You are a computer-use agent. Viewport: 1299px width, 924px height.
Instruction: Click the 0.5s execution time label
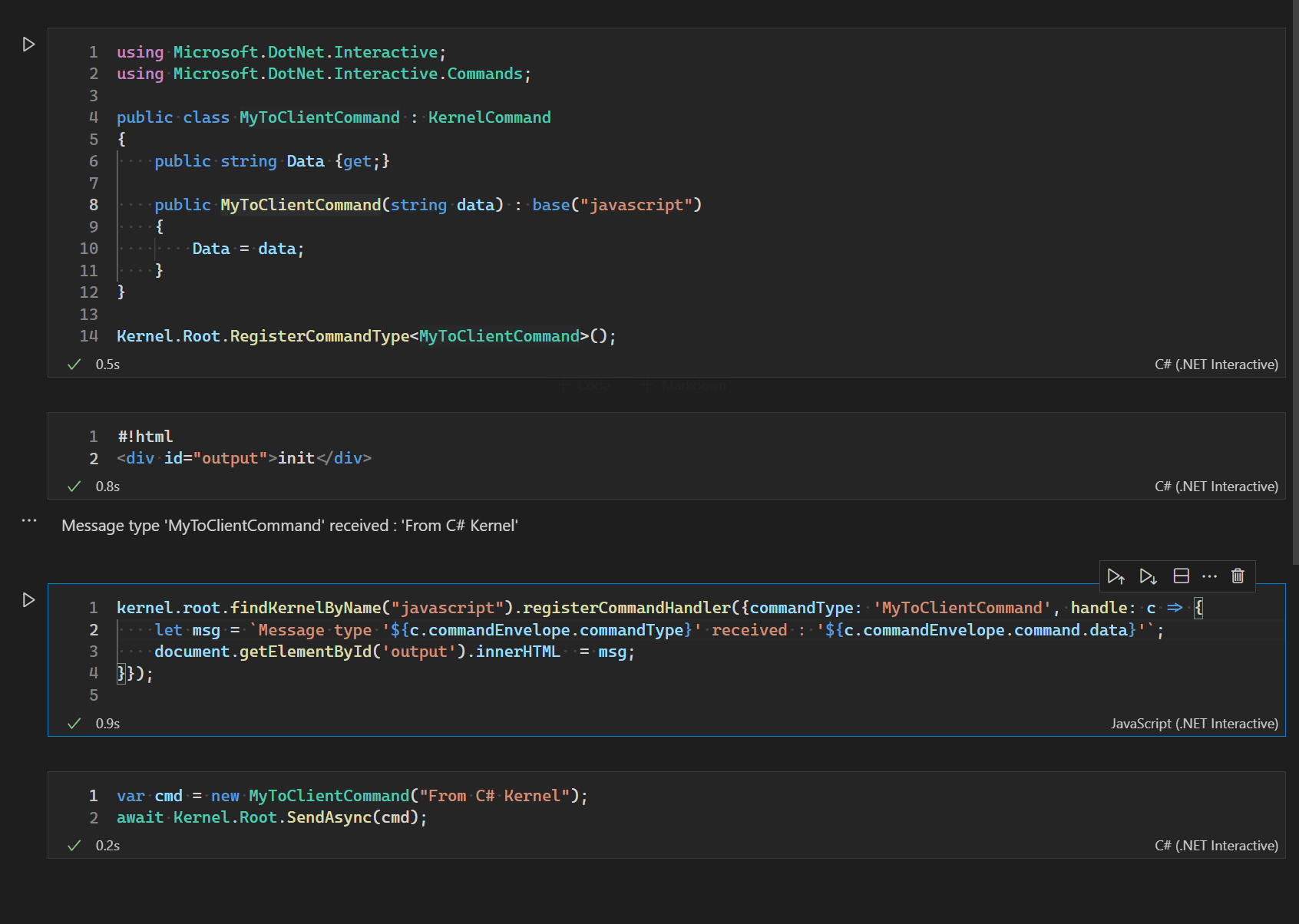click(x=107, y=364)
